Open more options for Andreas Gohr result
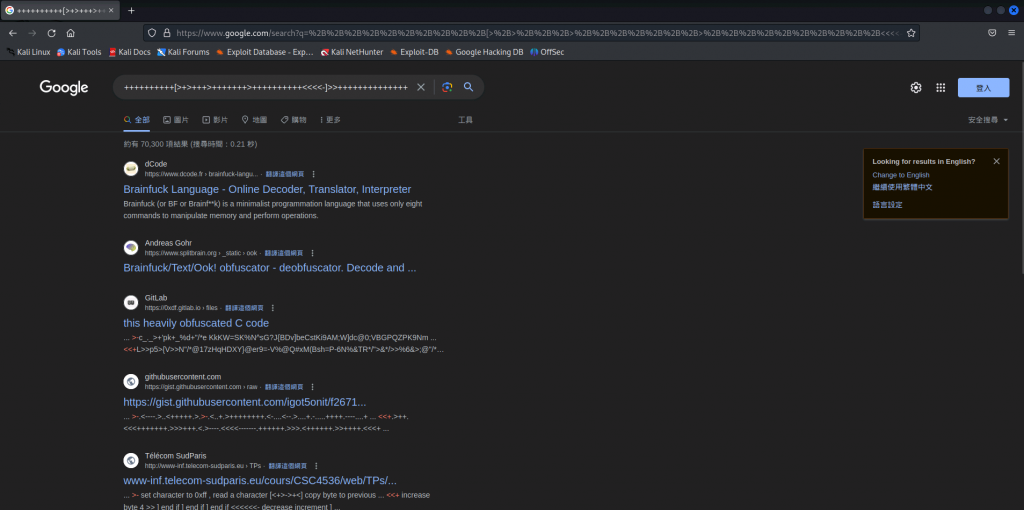This screenshot has height=510, width=1024. [312, 253]
